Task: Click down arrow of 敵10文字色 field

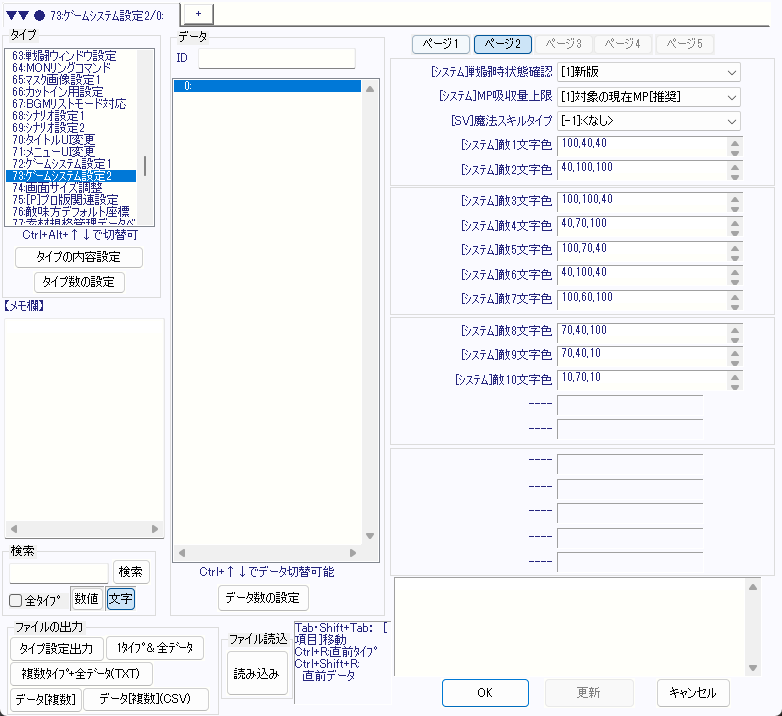Action: (x=735, y=385)
